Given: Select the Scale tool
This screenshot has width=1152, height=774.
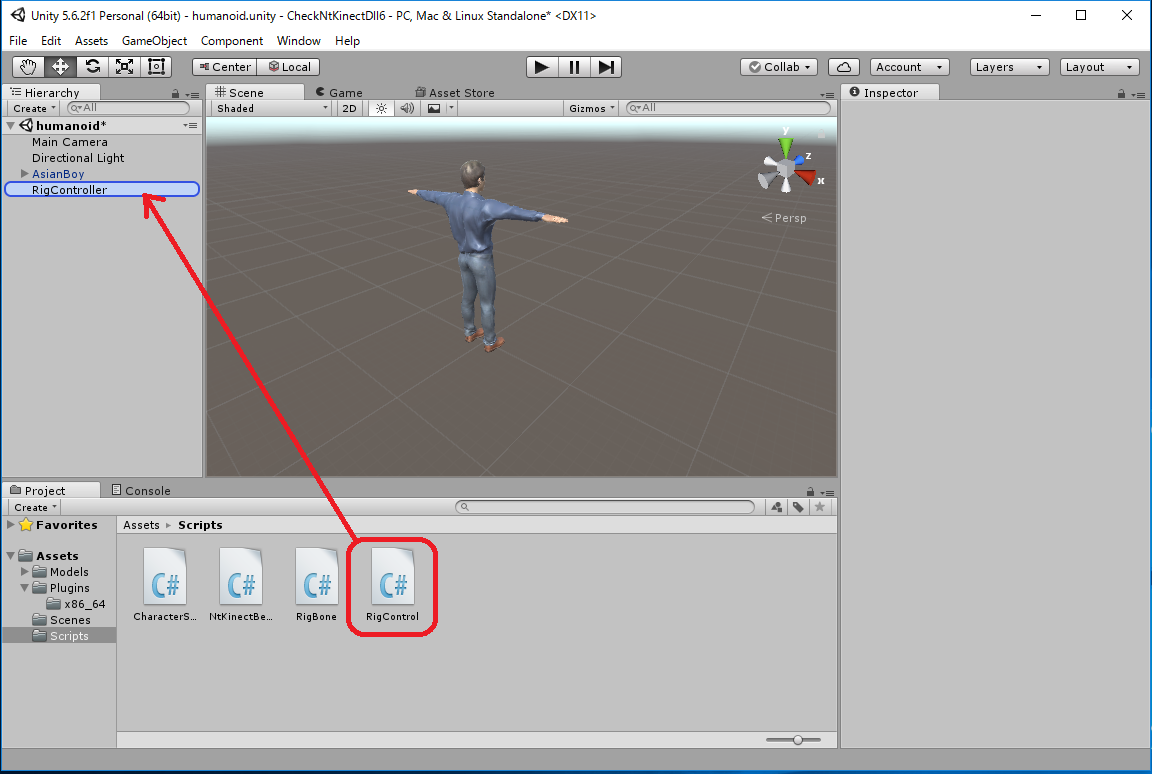Looking at the screenshot, I should (x=124, y=67).
